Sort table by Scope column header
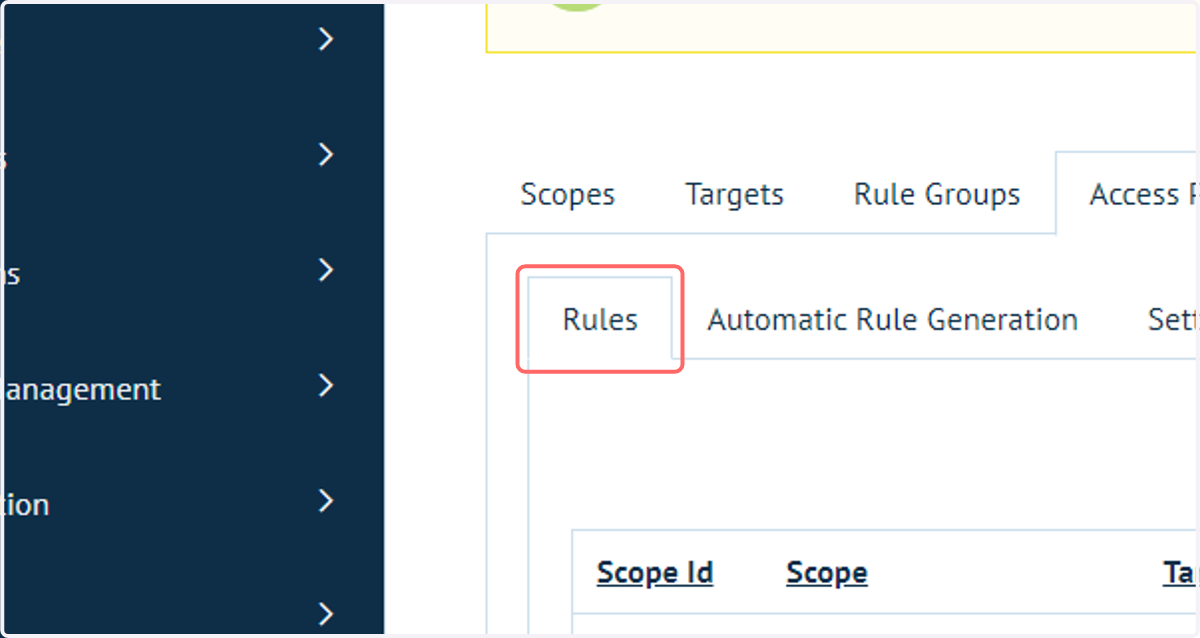This screenshot has width=1200, height=638. coord(827,573)
